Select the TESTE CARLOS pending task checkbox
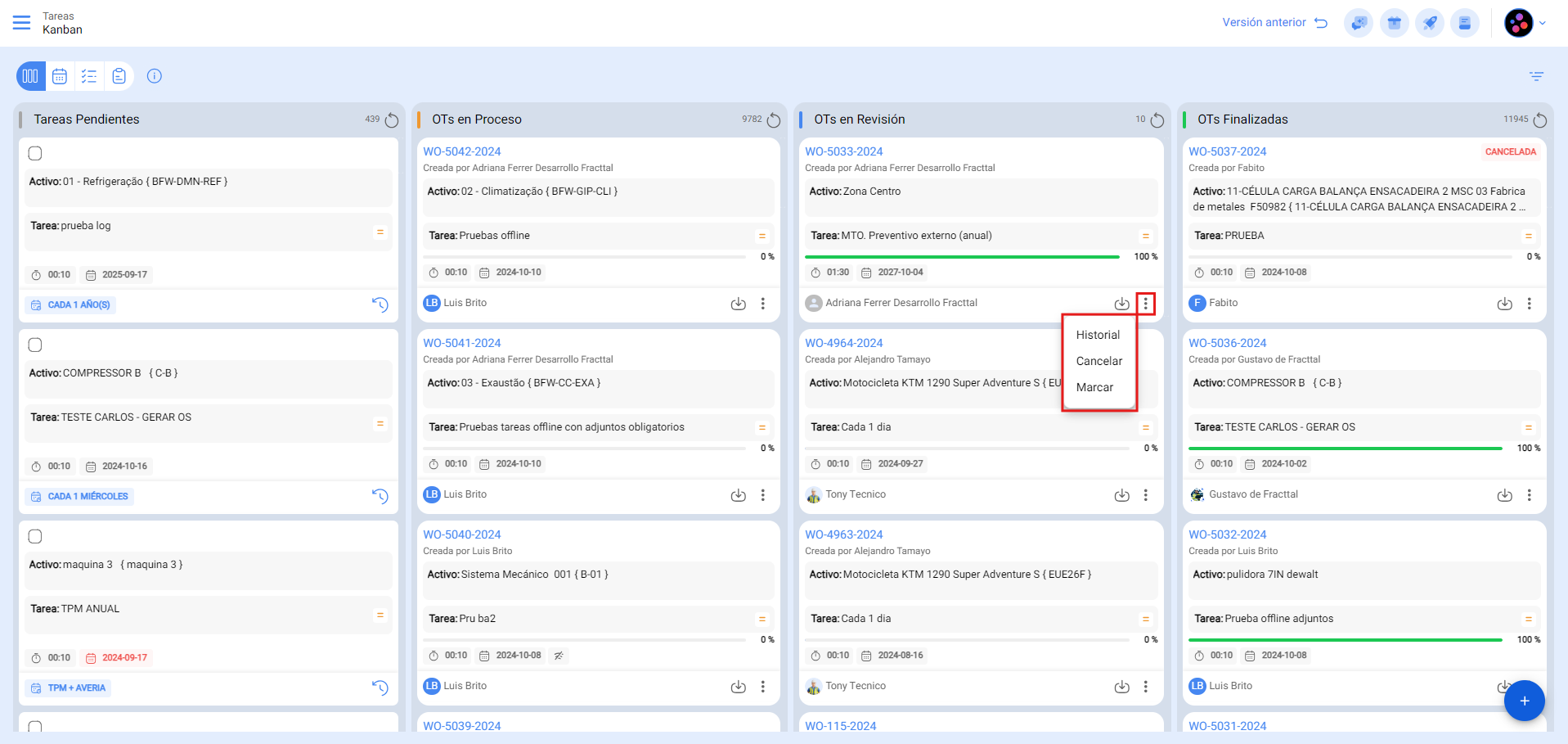 (35, 345)
